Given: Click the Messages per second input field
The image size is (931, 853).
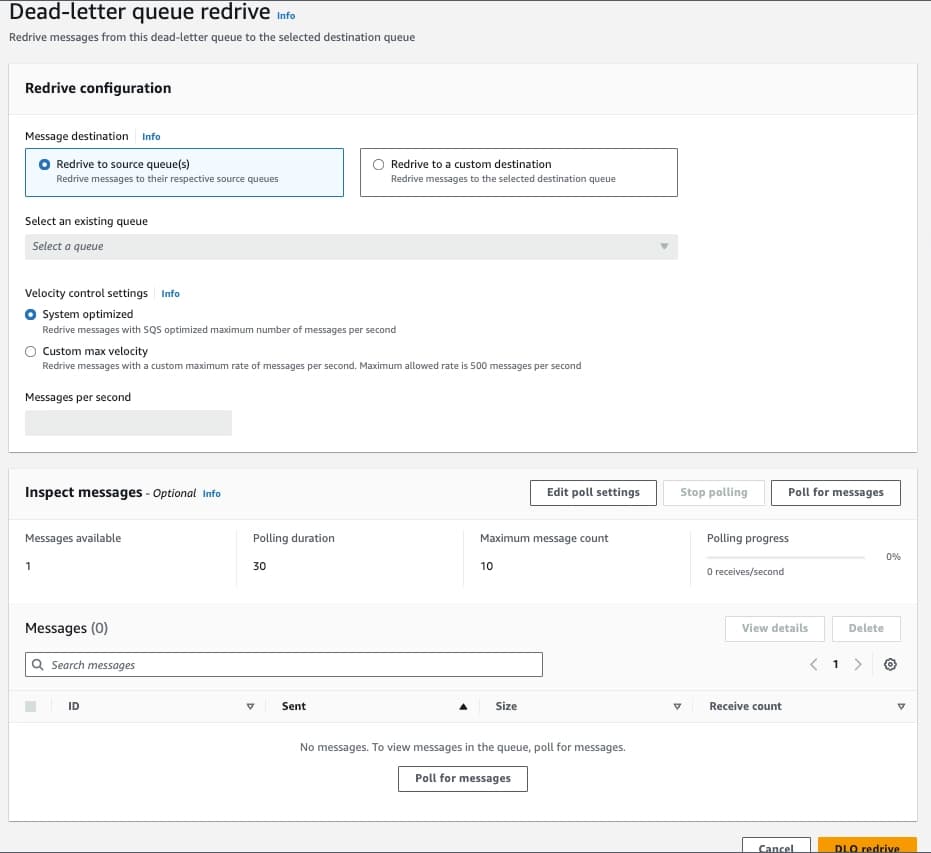Looking at the screenshot, I should pos(128,423).
